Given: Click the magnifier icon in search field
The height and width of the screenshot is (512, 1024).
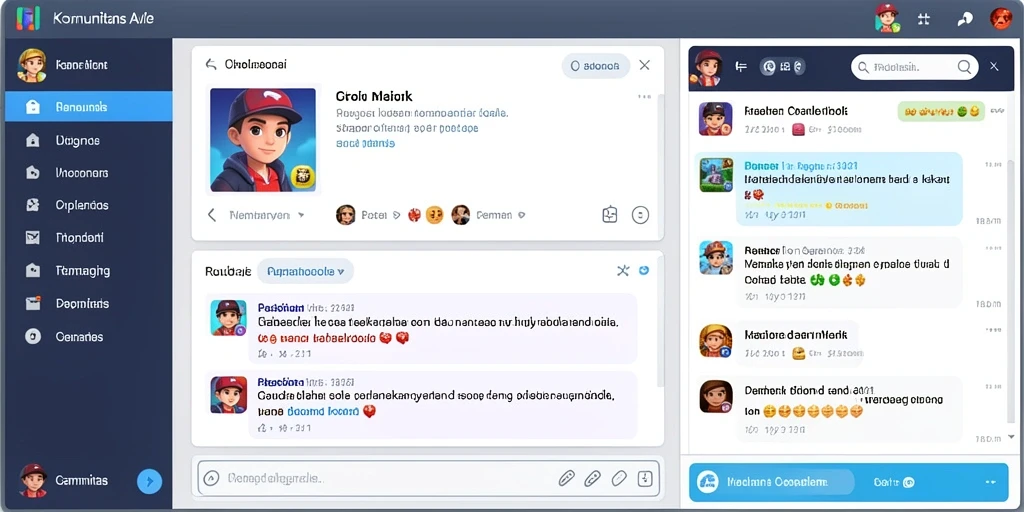Looking at the screenshot, I should [x=963, y=67].
